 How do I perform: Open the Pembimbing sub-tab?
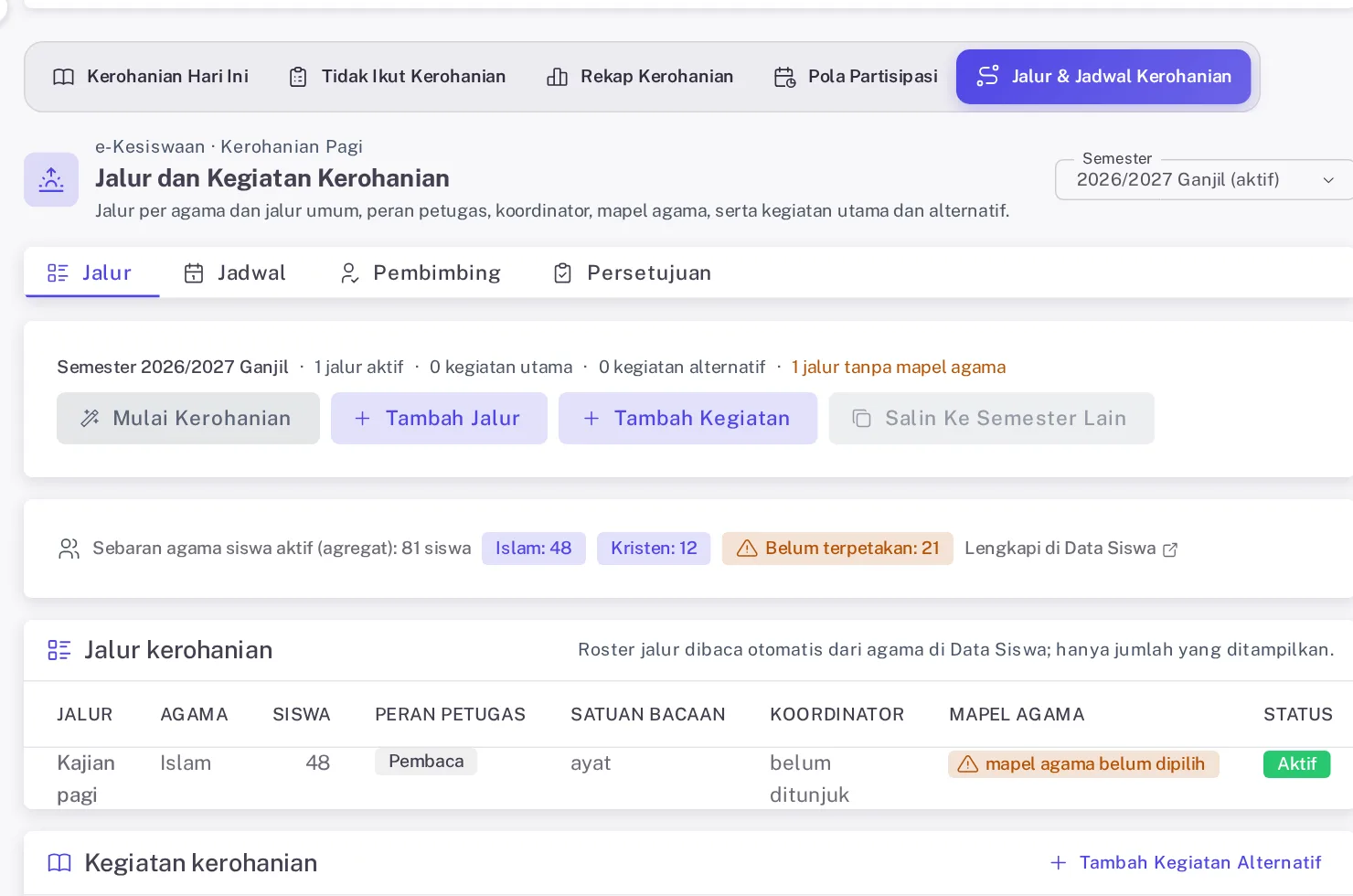[421, 272]
